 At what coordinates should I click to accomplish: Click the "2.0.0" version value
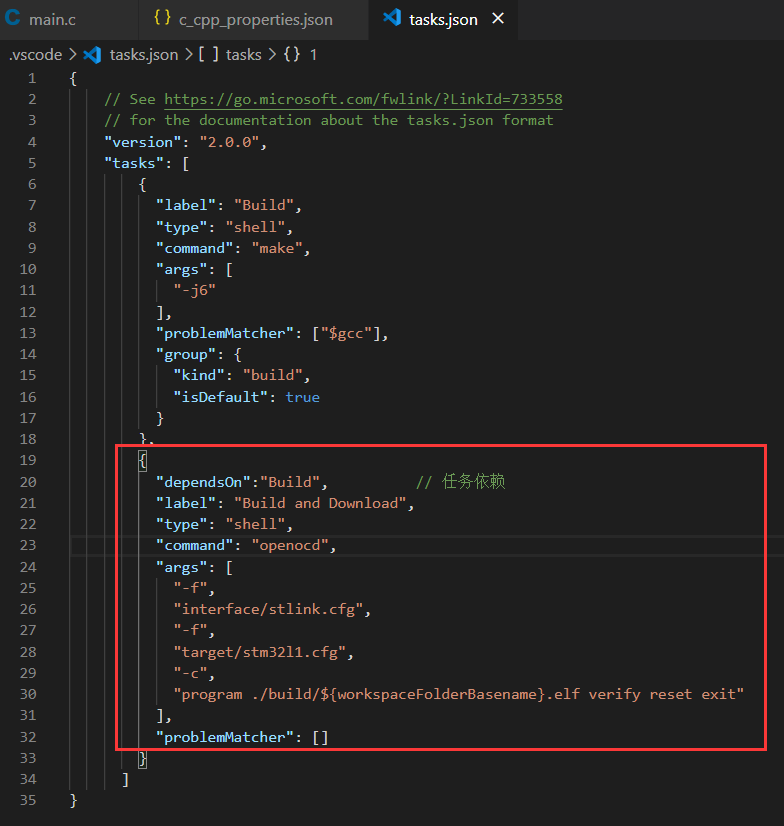pos(229,142)
